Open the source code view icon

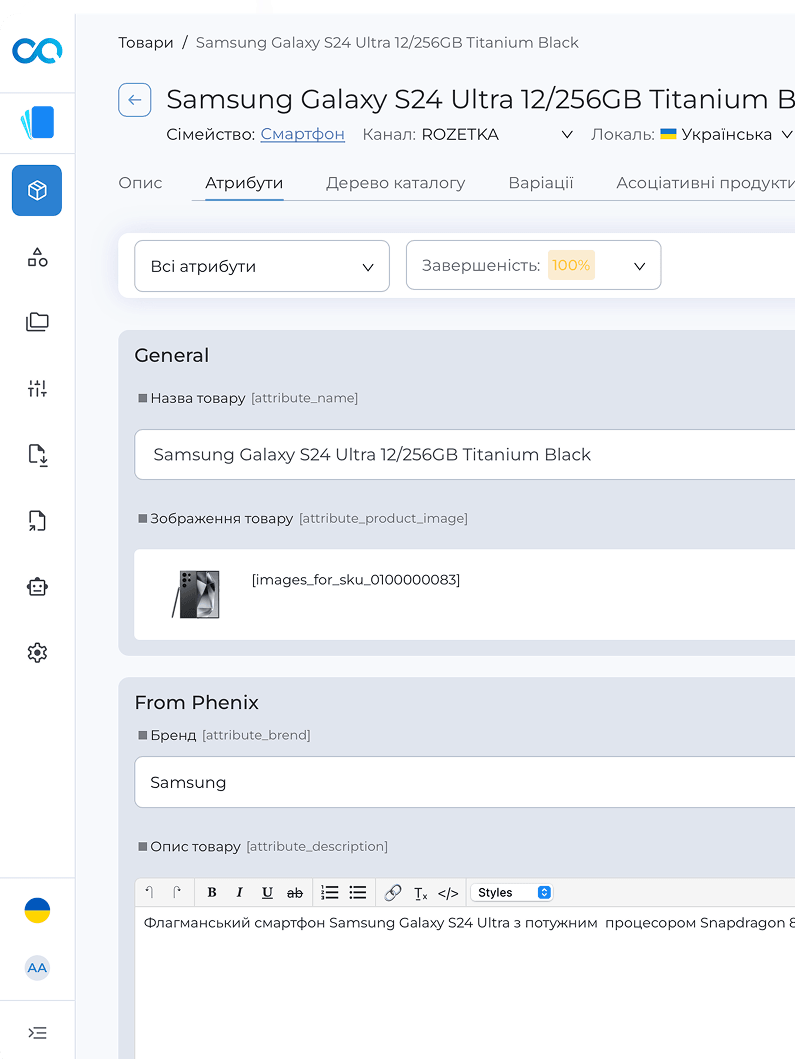click(x=448, y=893)
